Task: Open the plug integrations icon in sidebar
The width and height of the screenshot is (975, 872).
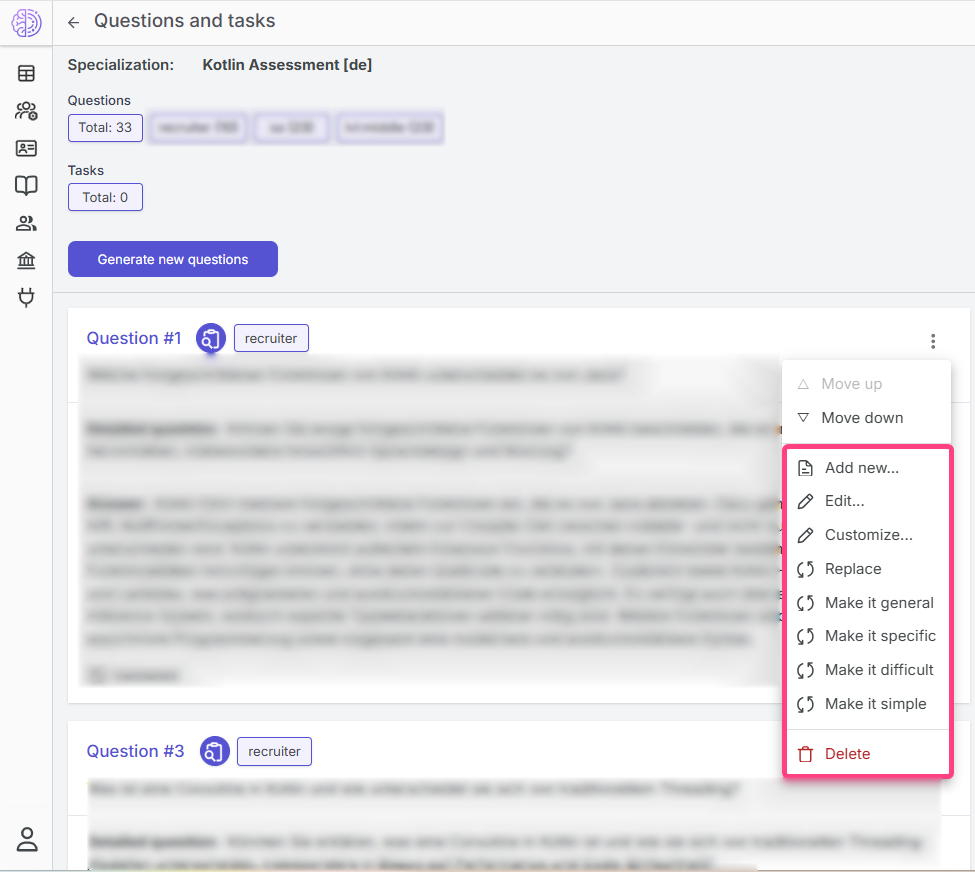Action: [26, 297]
